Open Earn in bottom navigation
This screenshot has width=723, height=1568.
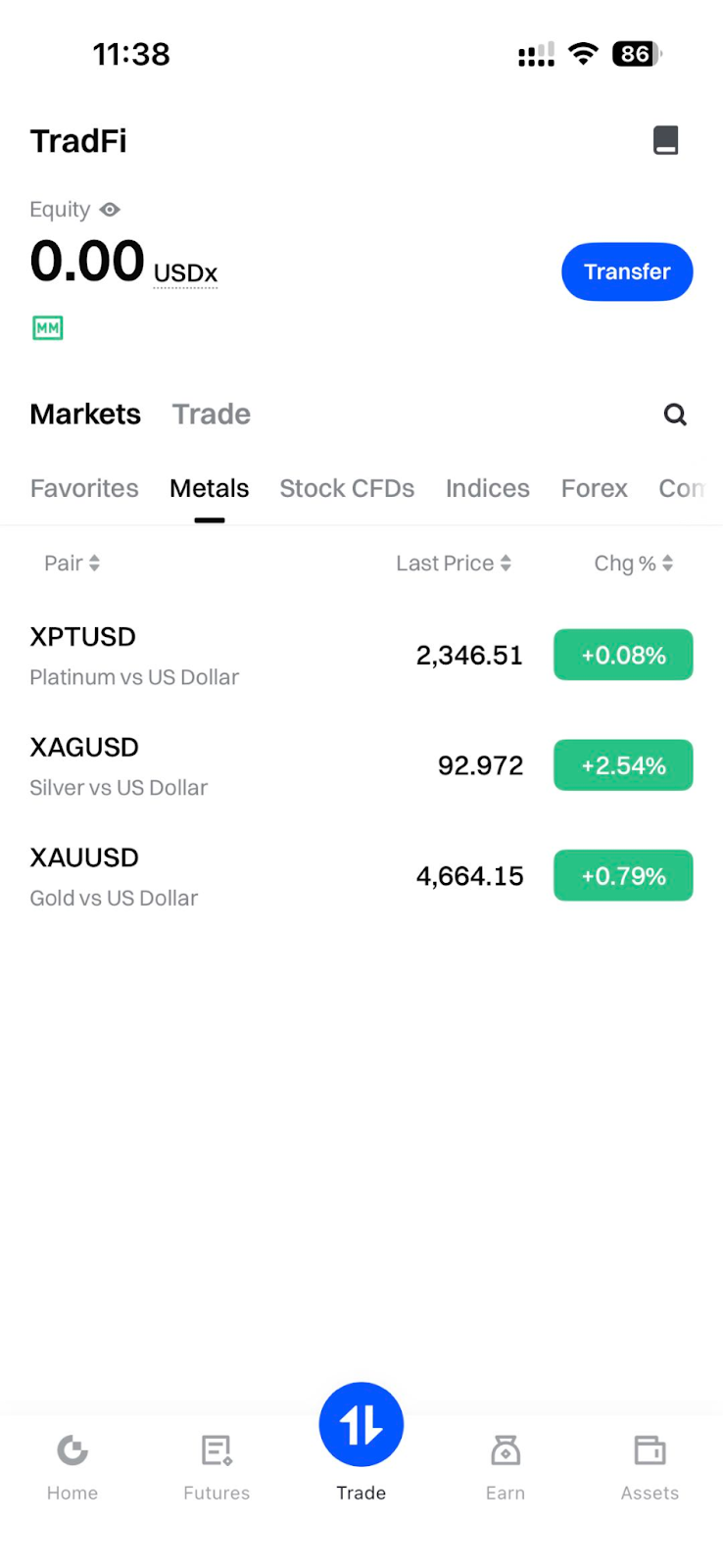506,1466
